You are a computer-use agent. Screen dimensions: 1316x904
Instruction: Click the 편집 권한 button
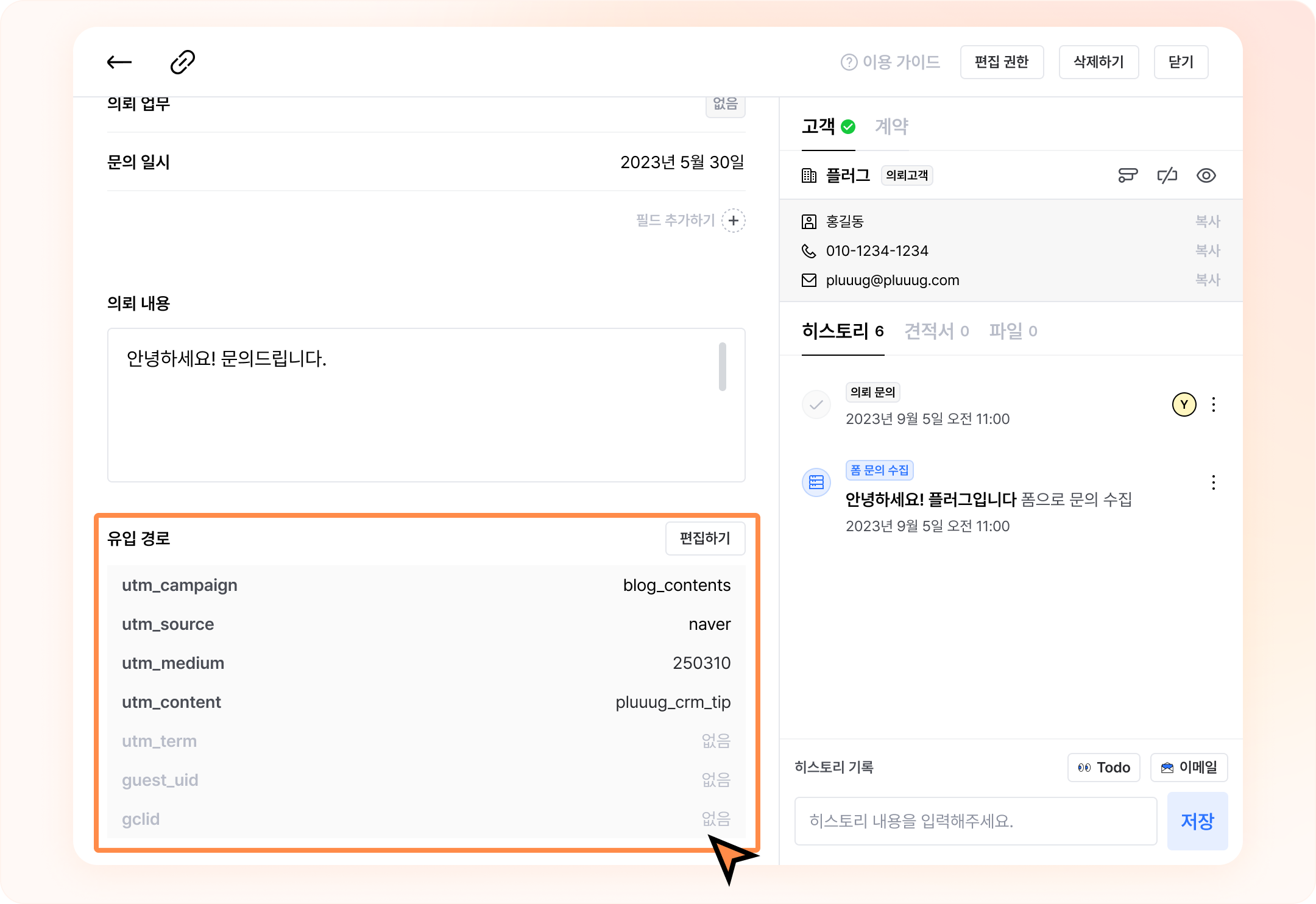pos(1002,62)
